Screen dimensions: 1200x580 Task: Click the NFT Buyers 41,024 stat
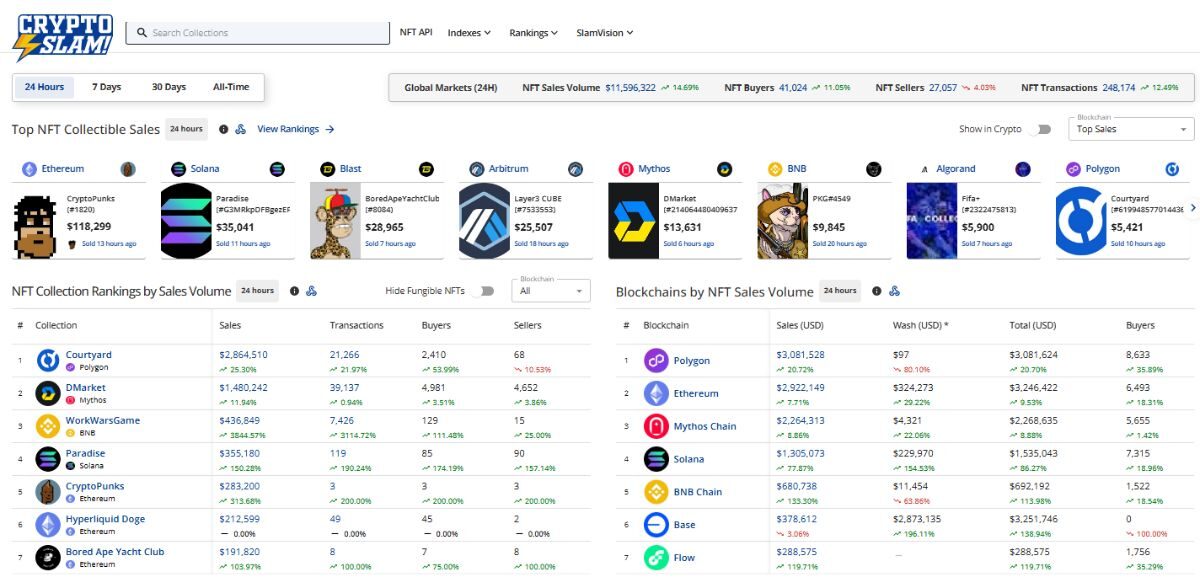pos(787,88)
